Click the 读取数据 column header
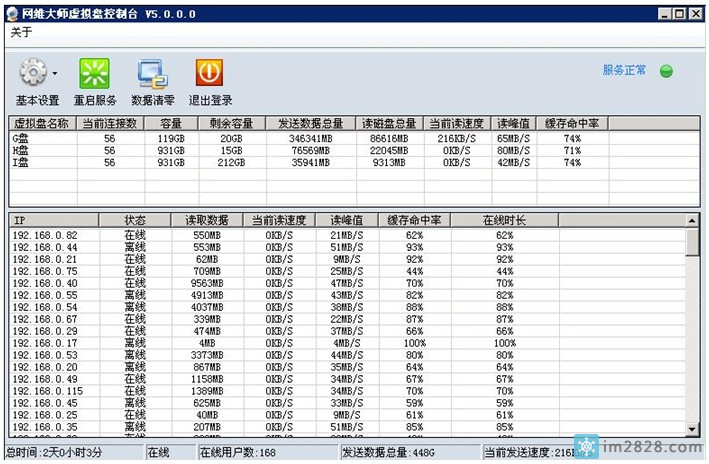This screenshot has height=464, width=709. coord(207,220)
